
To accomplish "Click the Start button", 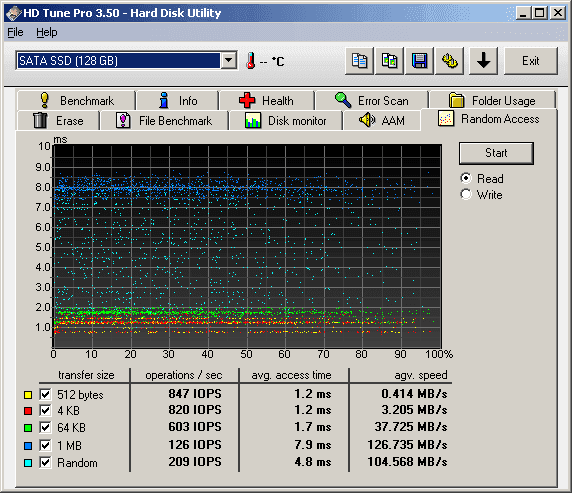I will [x=496, y=153].
